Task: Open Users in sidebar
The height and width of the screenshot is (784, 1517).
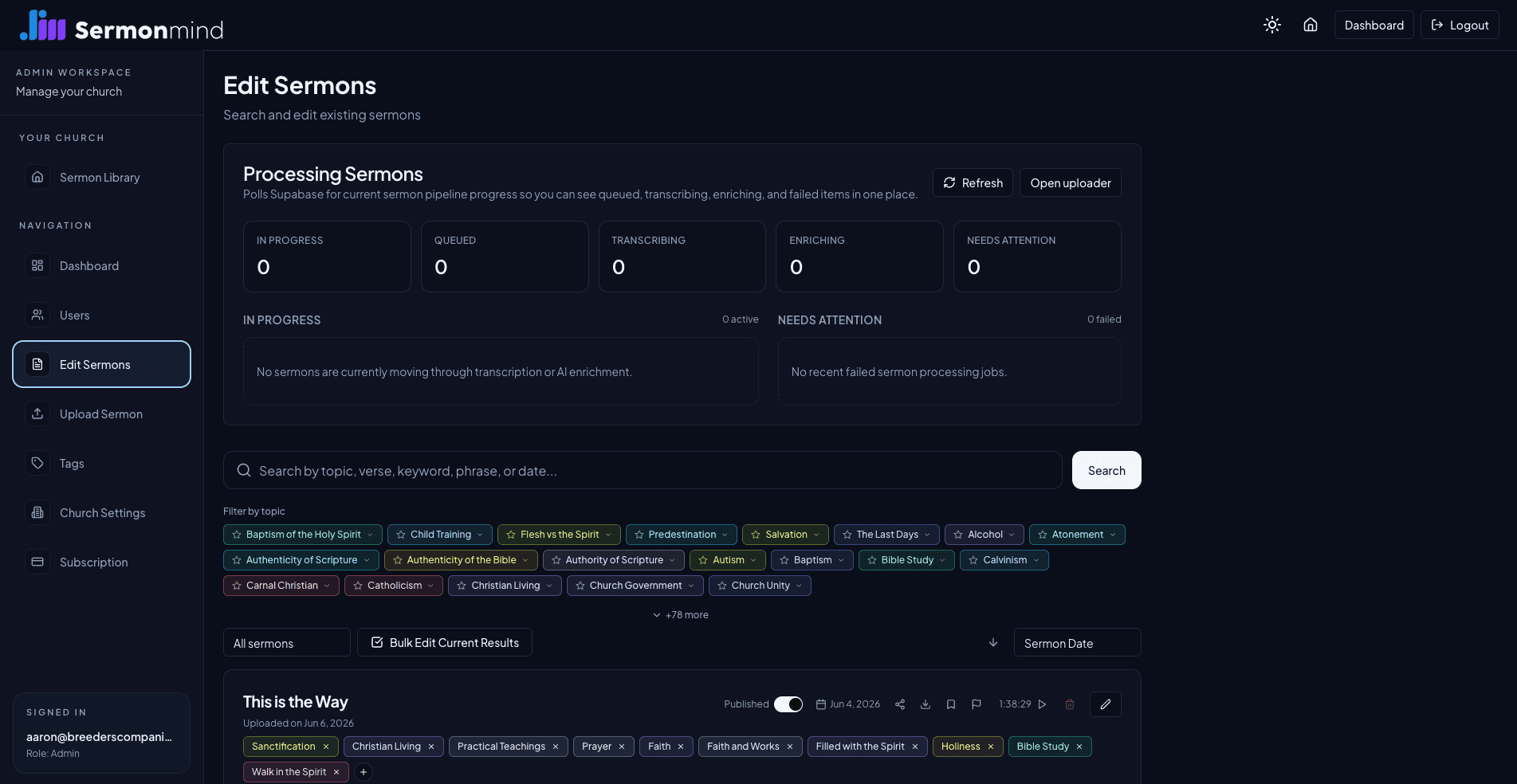Action: tap(101, 315)
